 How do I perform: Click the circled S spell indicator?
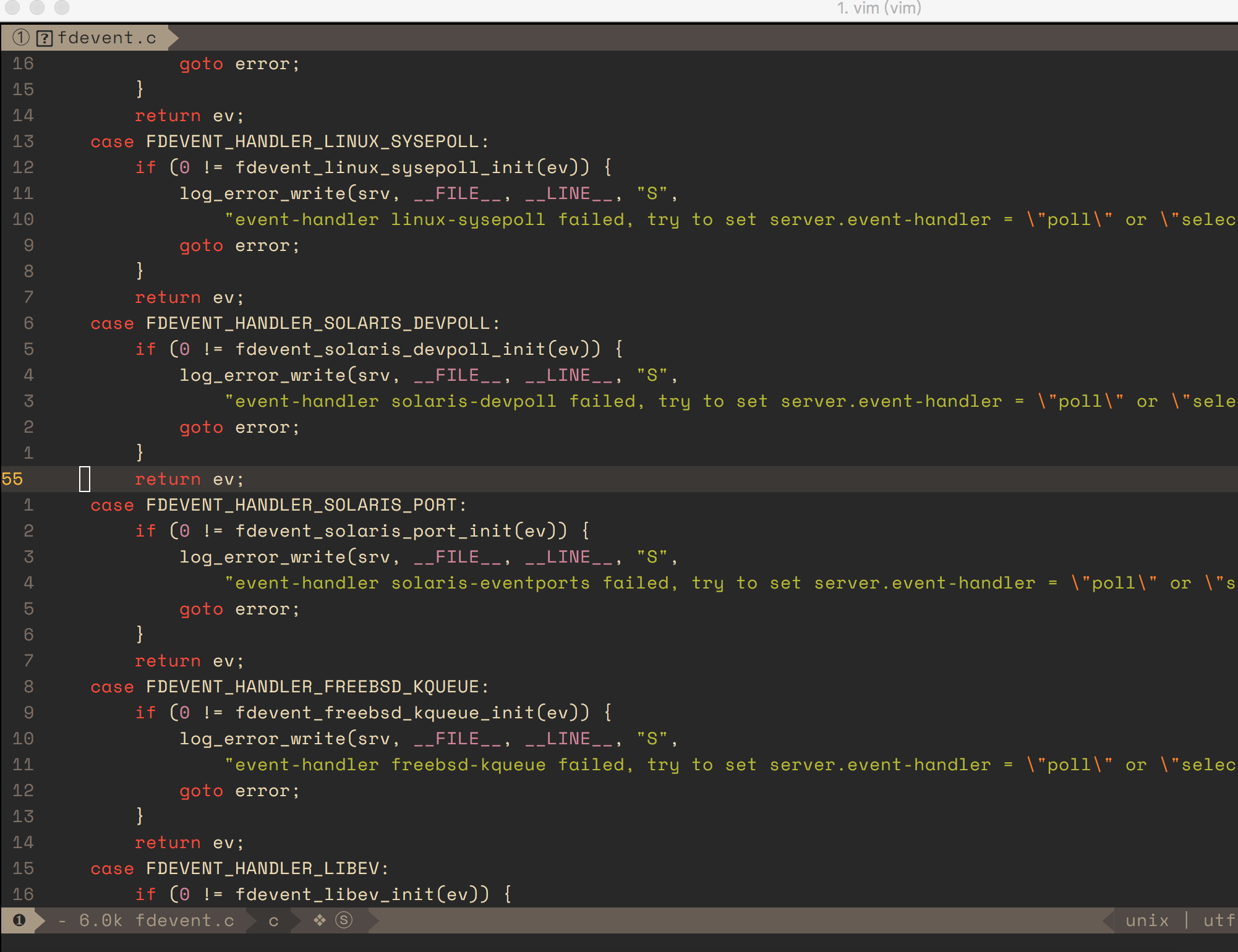coord(344,920)
